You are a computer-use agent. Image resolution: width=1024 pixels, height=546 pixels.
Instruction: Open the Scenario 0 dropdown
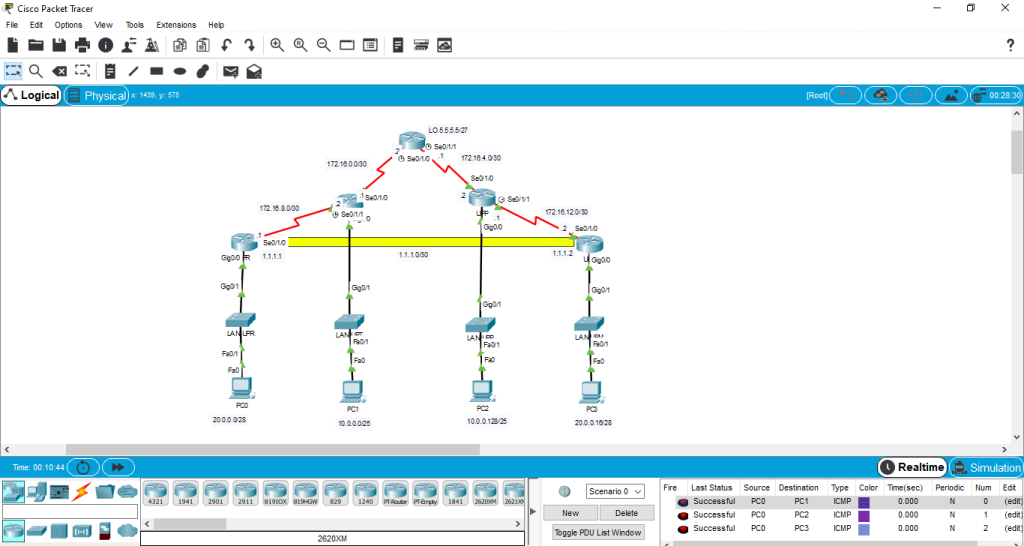tap(615, 491)
